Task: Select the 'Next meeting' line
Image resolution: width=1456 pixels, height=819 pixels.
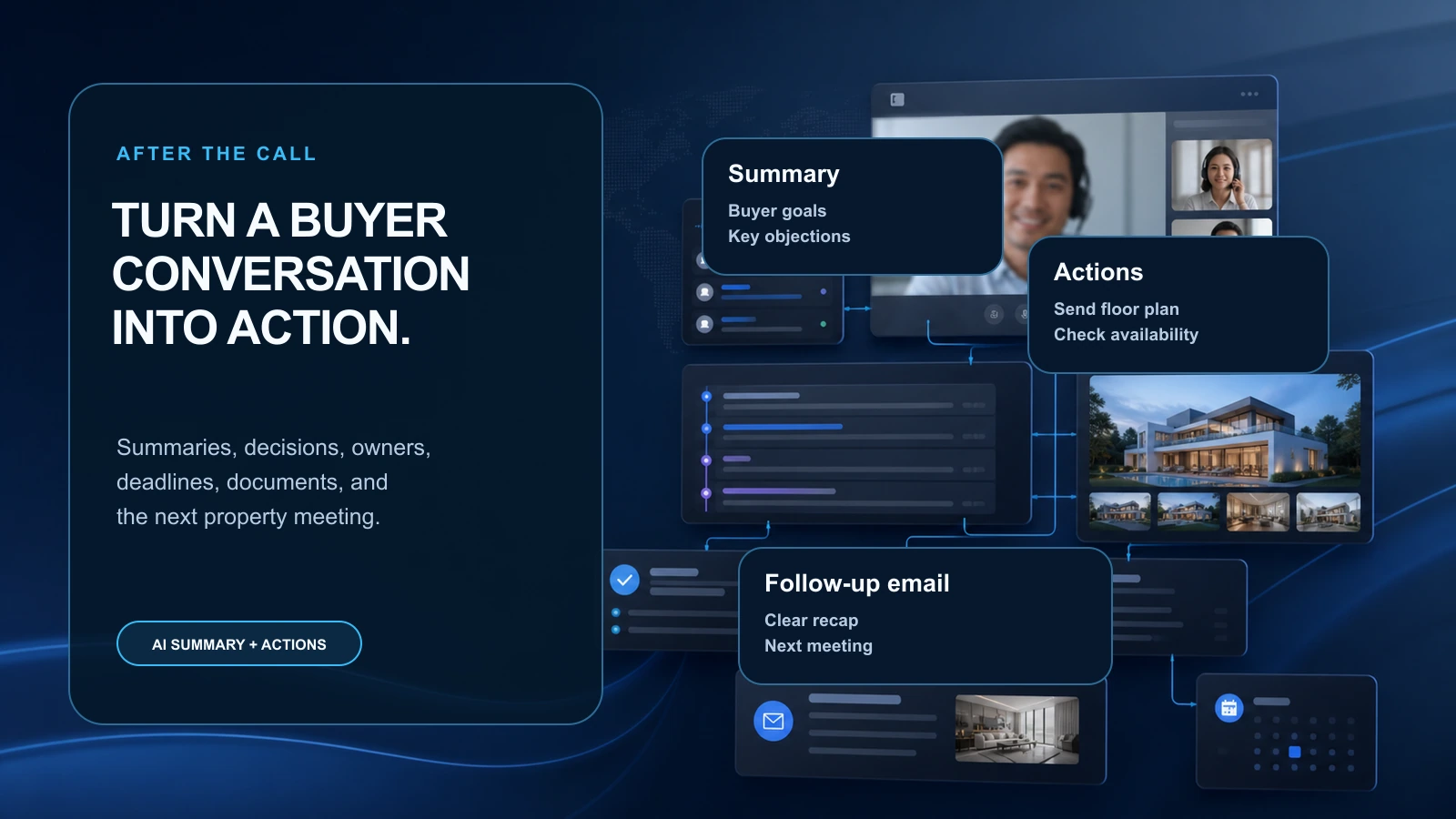Action: point(819,646)
